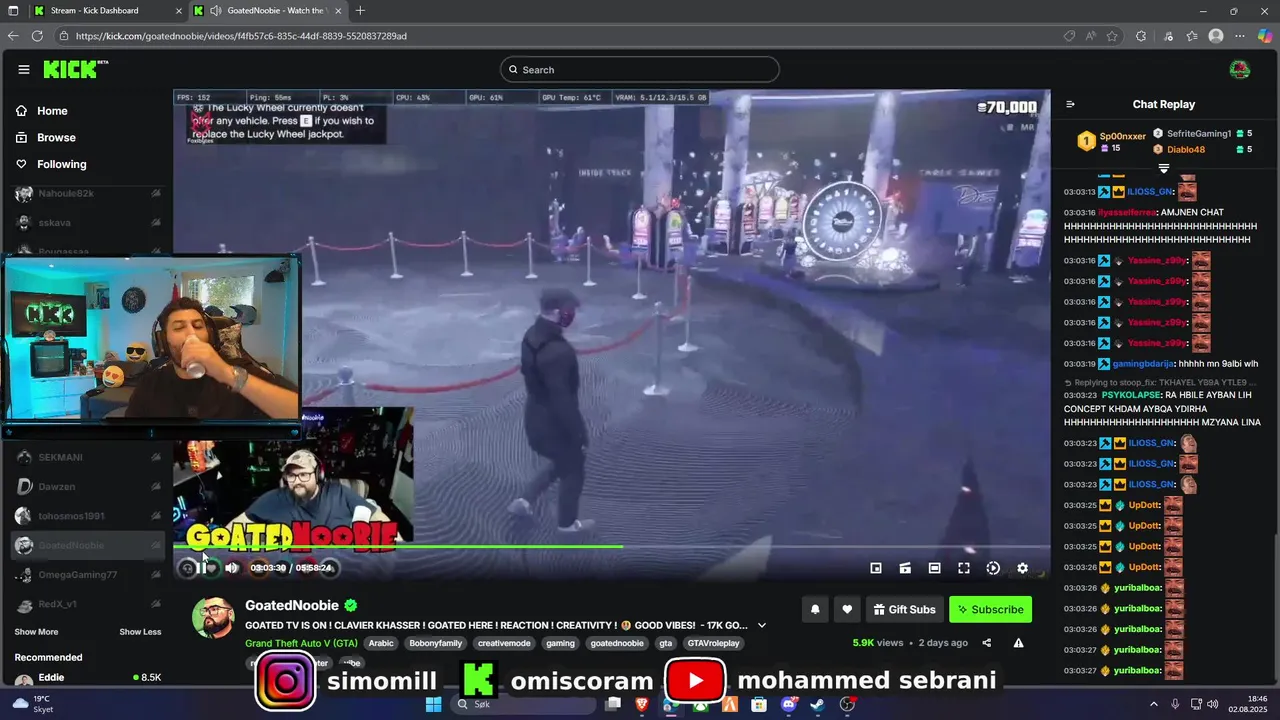
Task: Change playback speed in video controls
Action: [x=993, y=568]
